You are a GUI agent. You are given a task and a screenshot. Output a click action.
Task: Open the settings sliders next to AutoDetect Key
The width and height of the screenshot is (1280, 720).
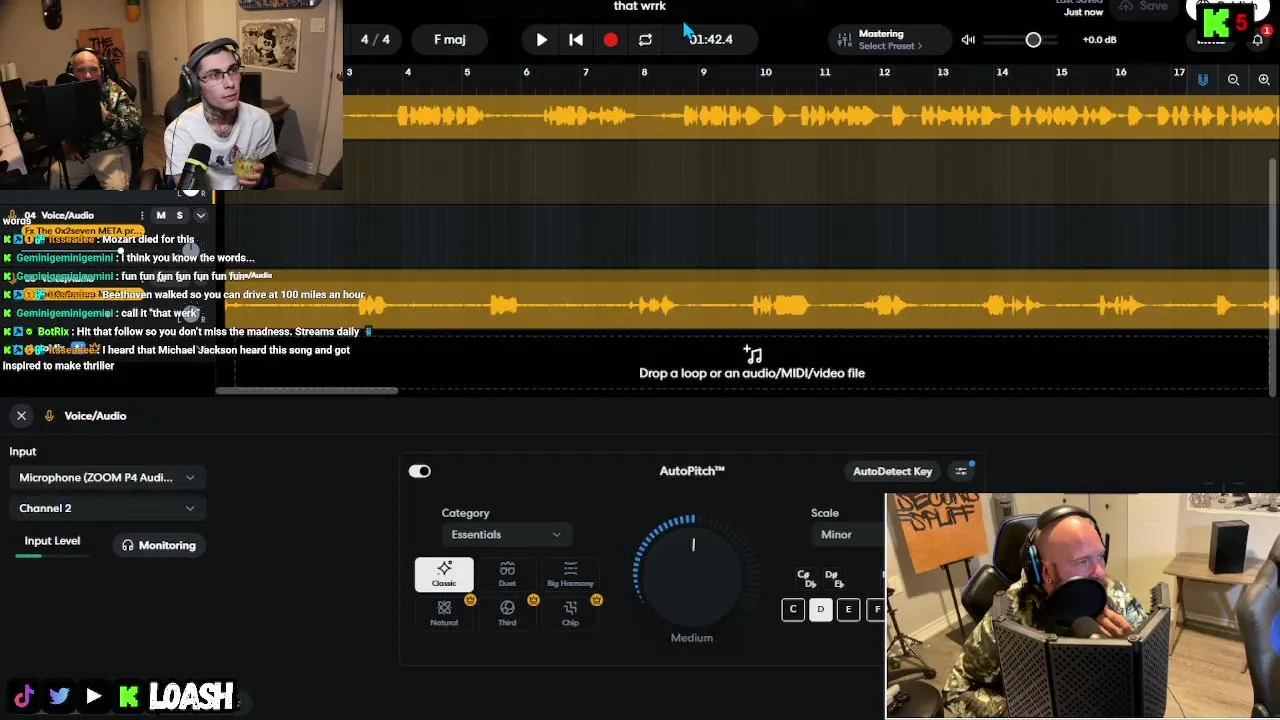(x=961, y=471)
